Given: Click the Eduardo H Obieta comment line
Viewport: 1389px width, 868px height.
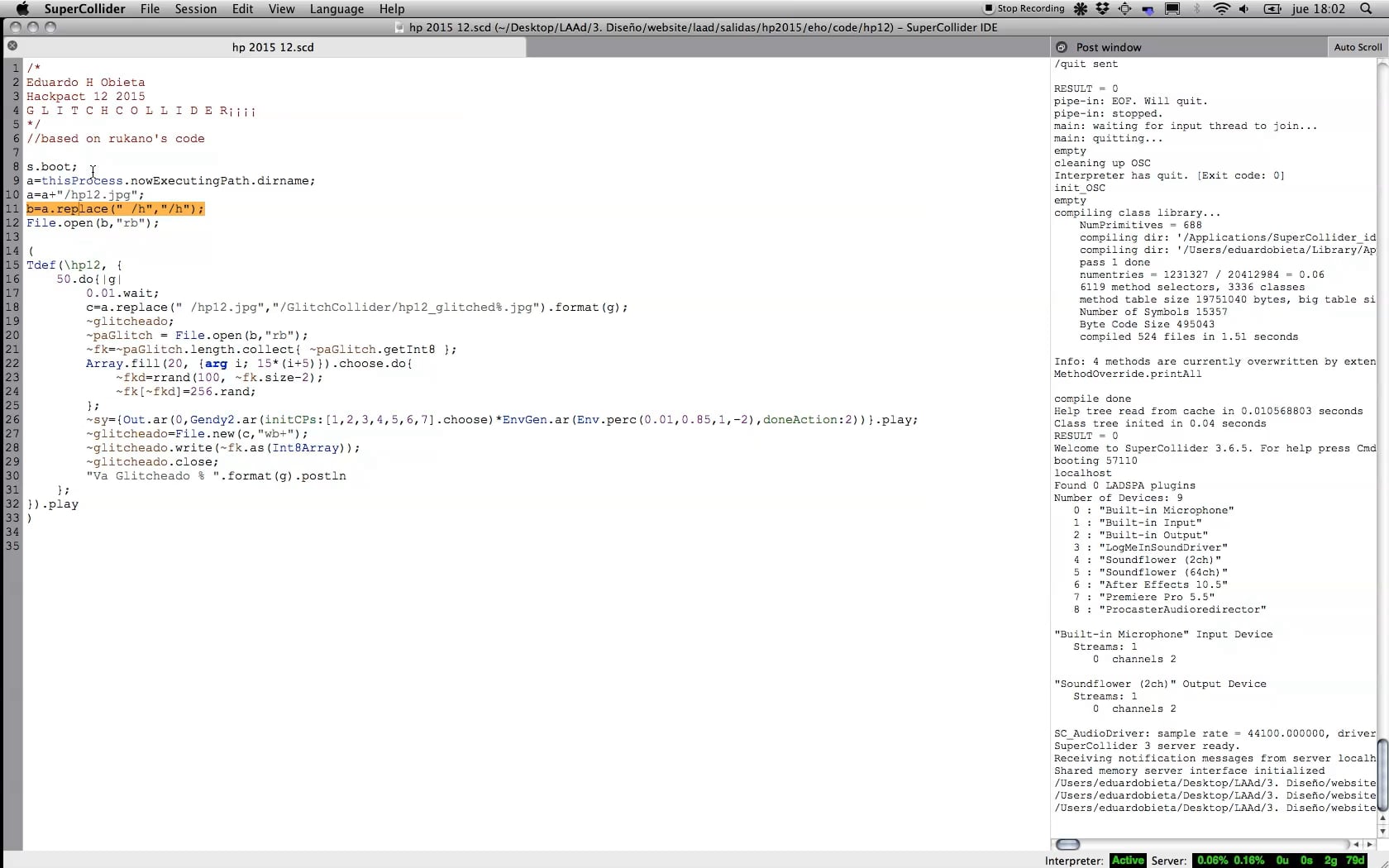Looking at the screenshot, I should (85, 82).
